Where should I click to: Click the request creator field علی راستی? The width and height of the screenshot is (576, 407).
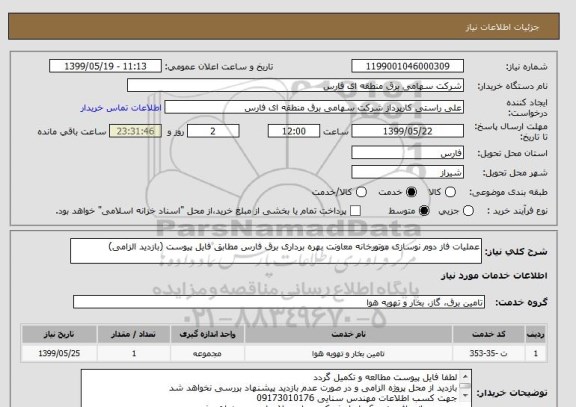(314, 108)
